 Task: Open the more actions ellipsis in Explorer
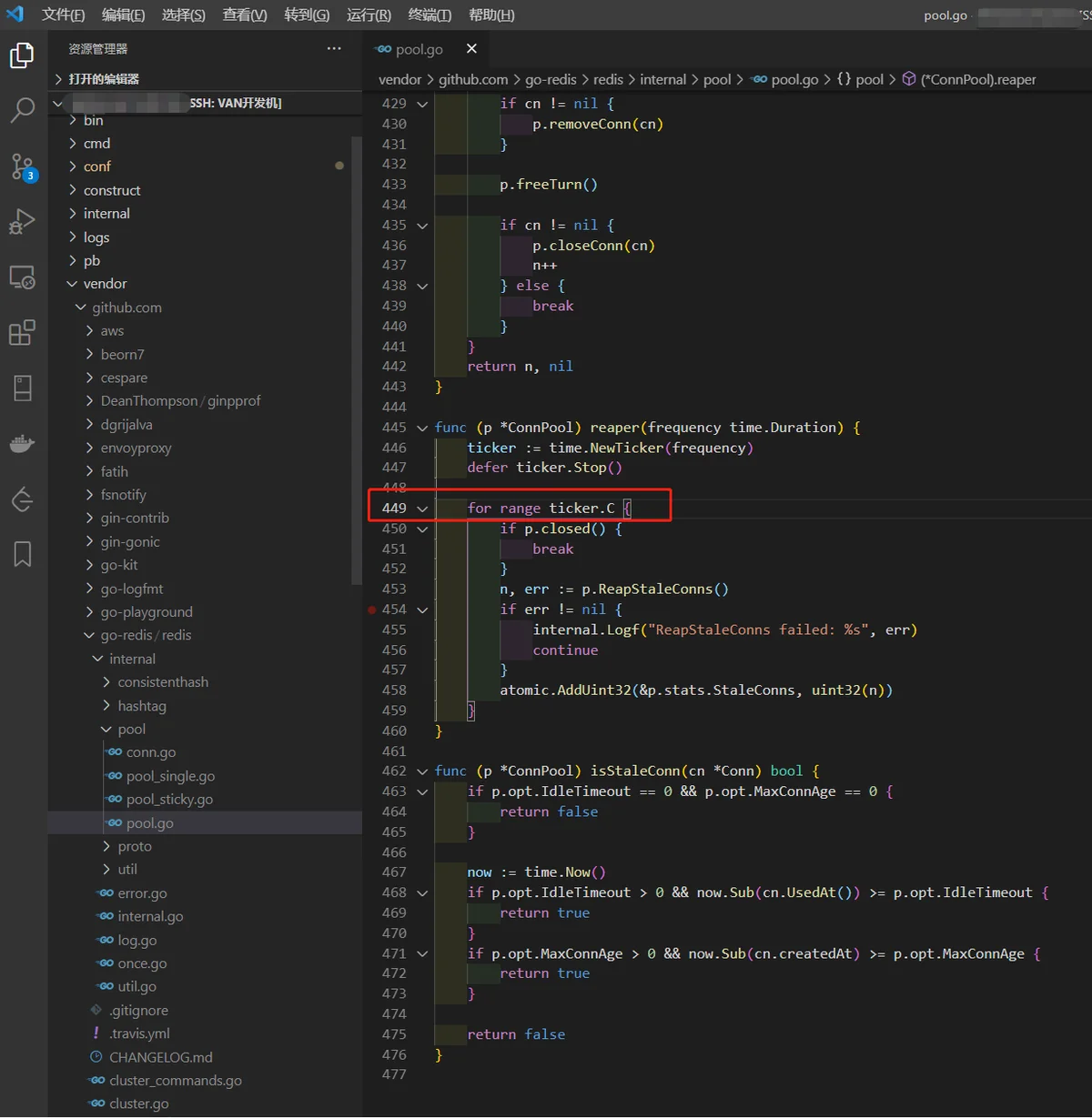(x=334, y=48)
